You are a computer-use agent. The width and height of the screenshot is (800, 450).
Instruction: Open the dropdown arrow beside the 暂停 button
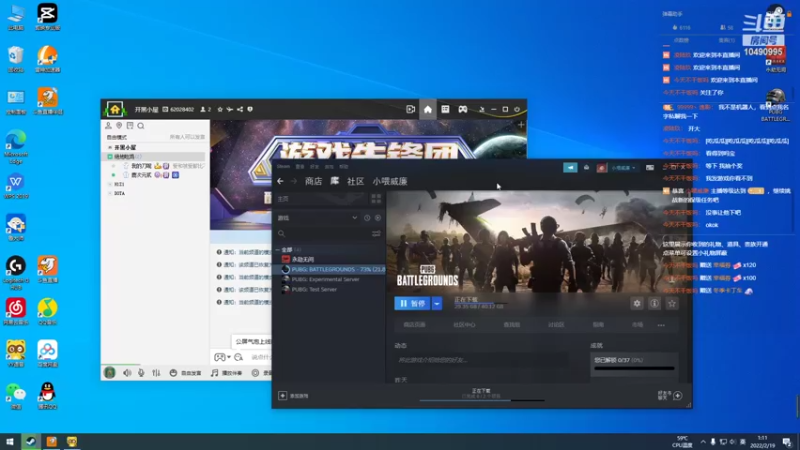point(437,304)
